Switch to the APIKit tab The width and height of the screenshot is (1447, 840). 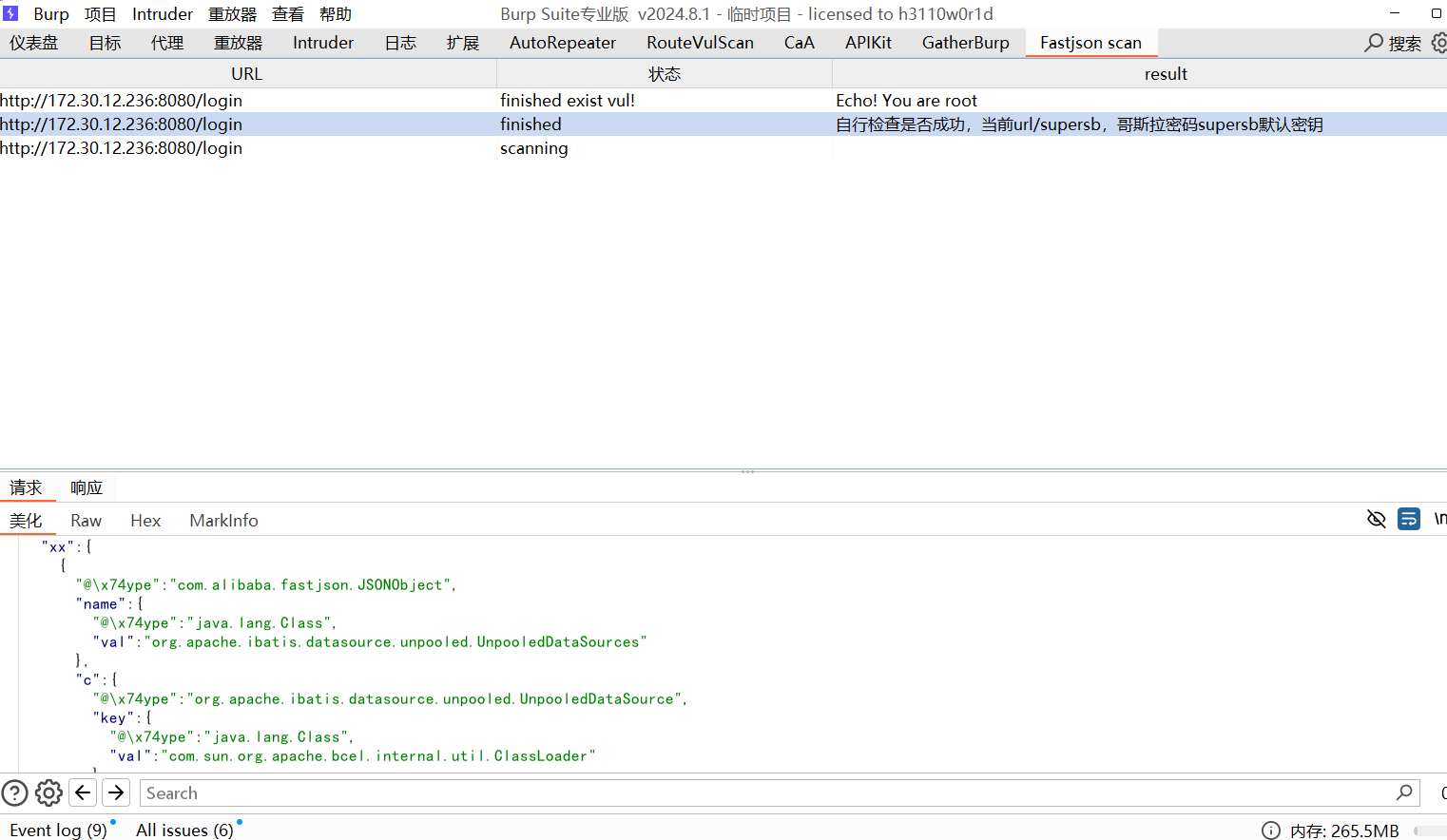[x=868, y=43]
